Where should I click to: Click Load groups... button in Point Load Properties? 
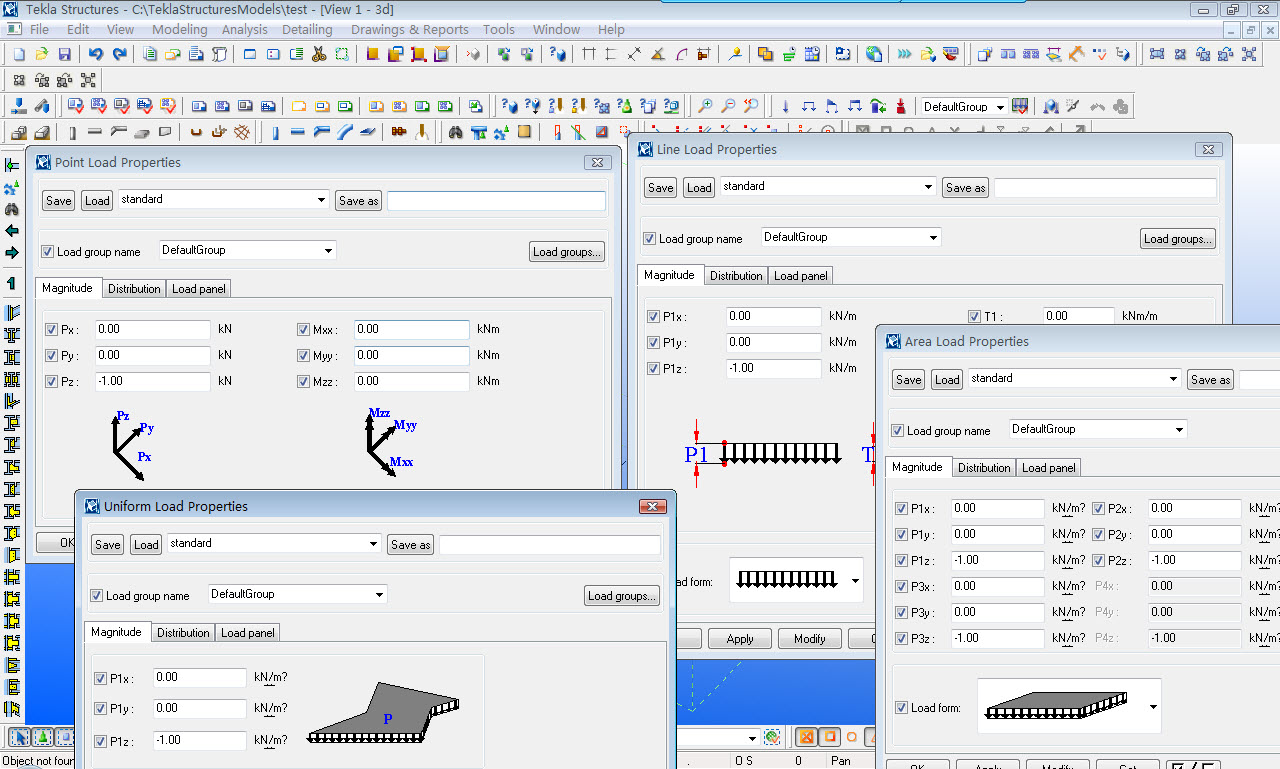tap(567, 252)
